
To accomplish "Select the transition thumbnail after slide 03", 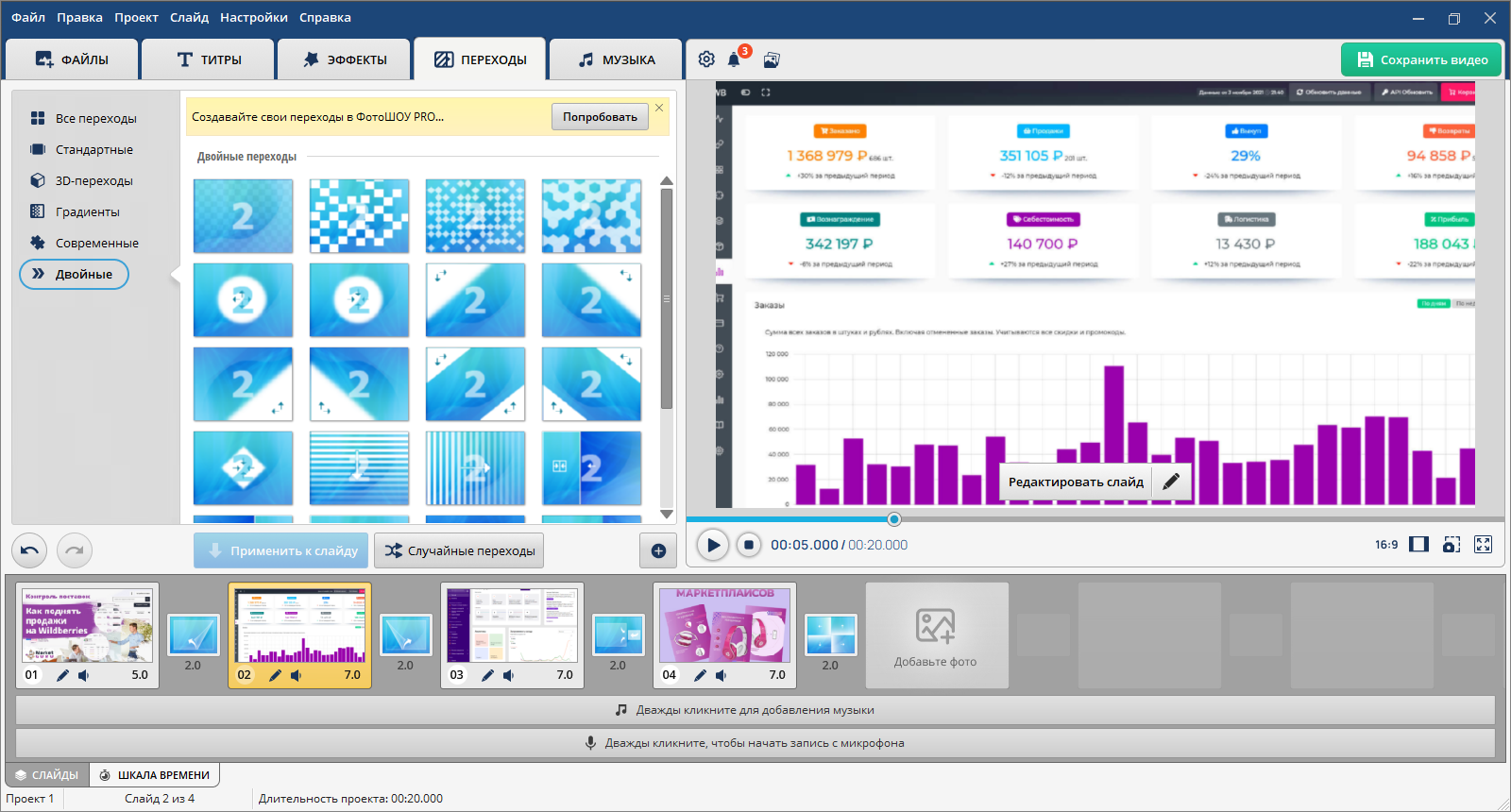I will point(619,635).
